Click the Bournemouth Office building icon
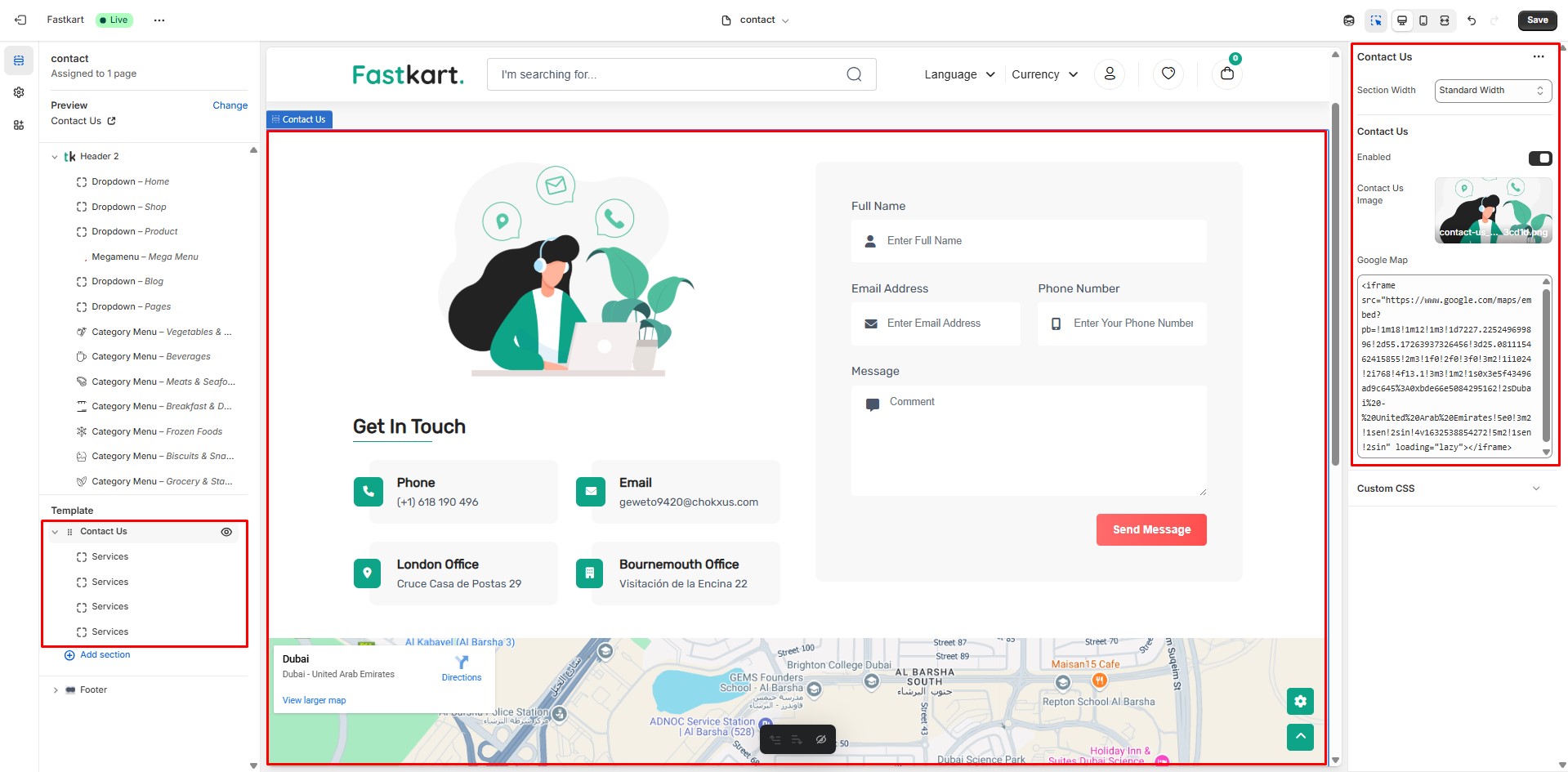The height and width of the screenshot is (772, 1568). [590, 573]
